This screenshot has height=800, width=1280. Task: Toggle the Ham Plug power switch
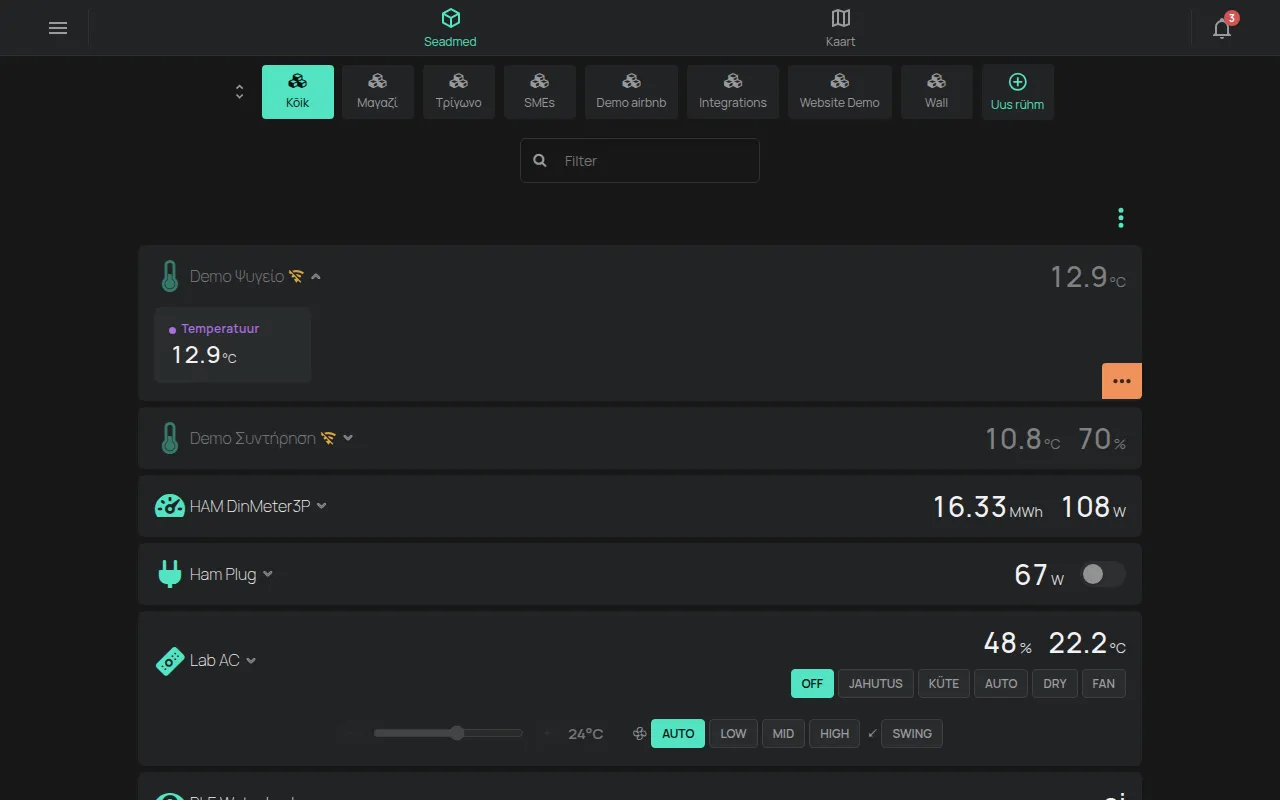click(x=1103, y=574)
